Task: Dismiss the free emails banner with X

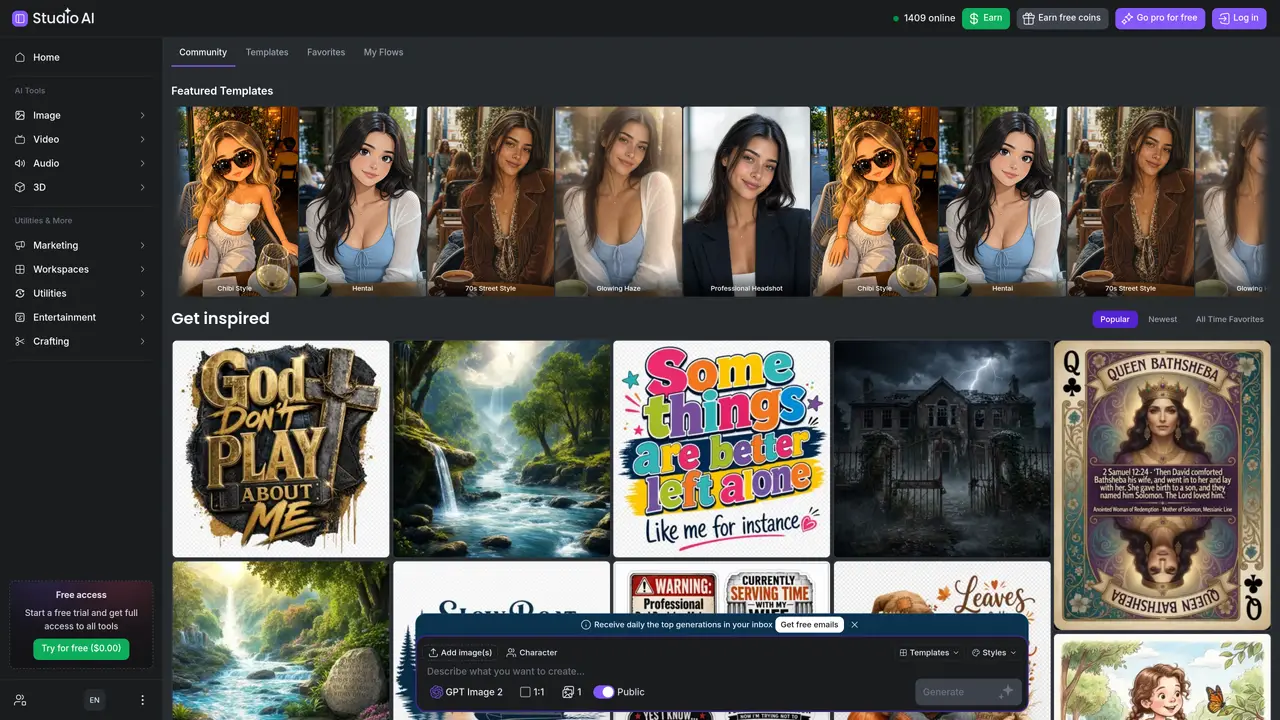Action: [x=854, y=625]
